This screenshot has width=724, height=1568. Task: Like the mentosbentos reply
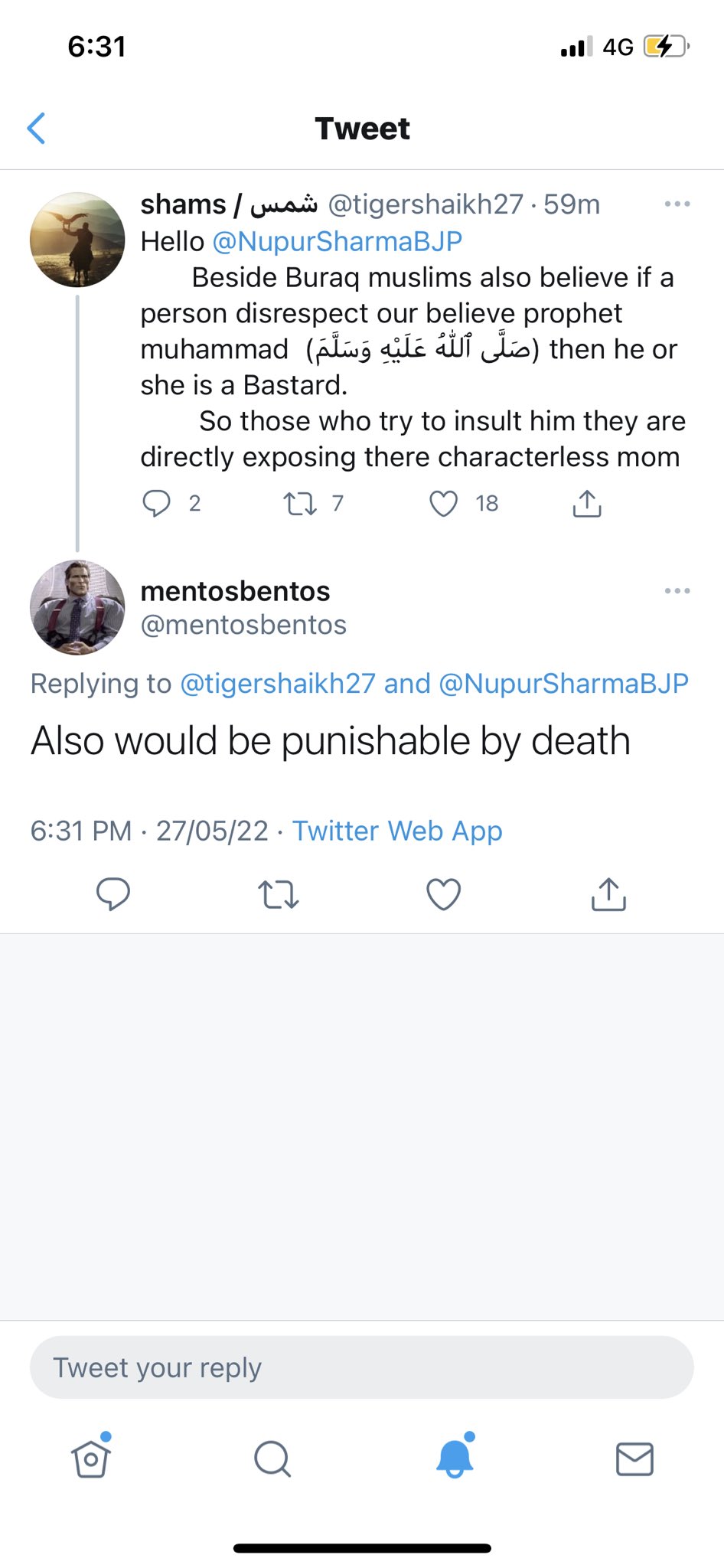click(x=443, y=893)
